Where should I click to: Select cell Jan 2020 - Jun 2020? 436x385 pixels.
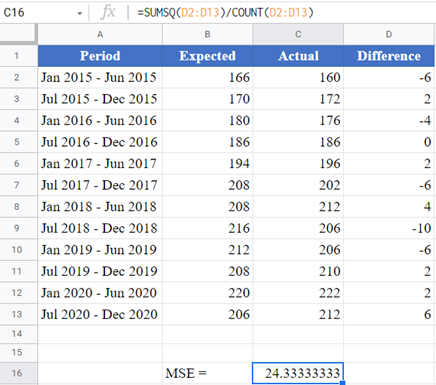(x=100, y=293)
